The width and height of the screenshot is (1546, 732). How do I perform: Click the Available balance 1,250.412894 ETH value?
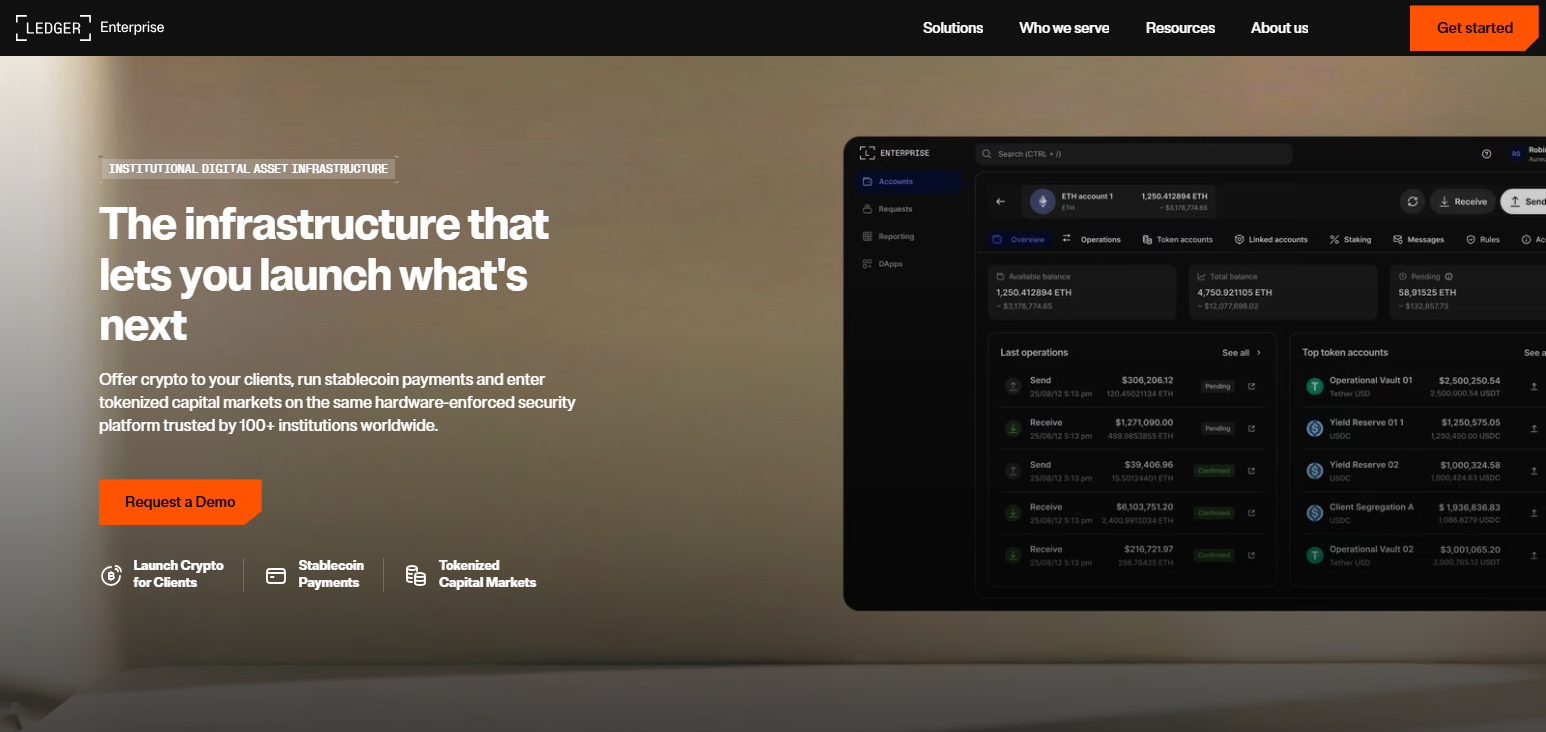pos(1034,292)
